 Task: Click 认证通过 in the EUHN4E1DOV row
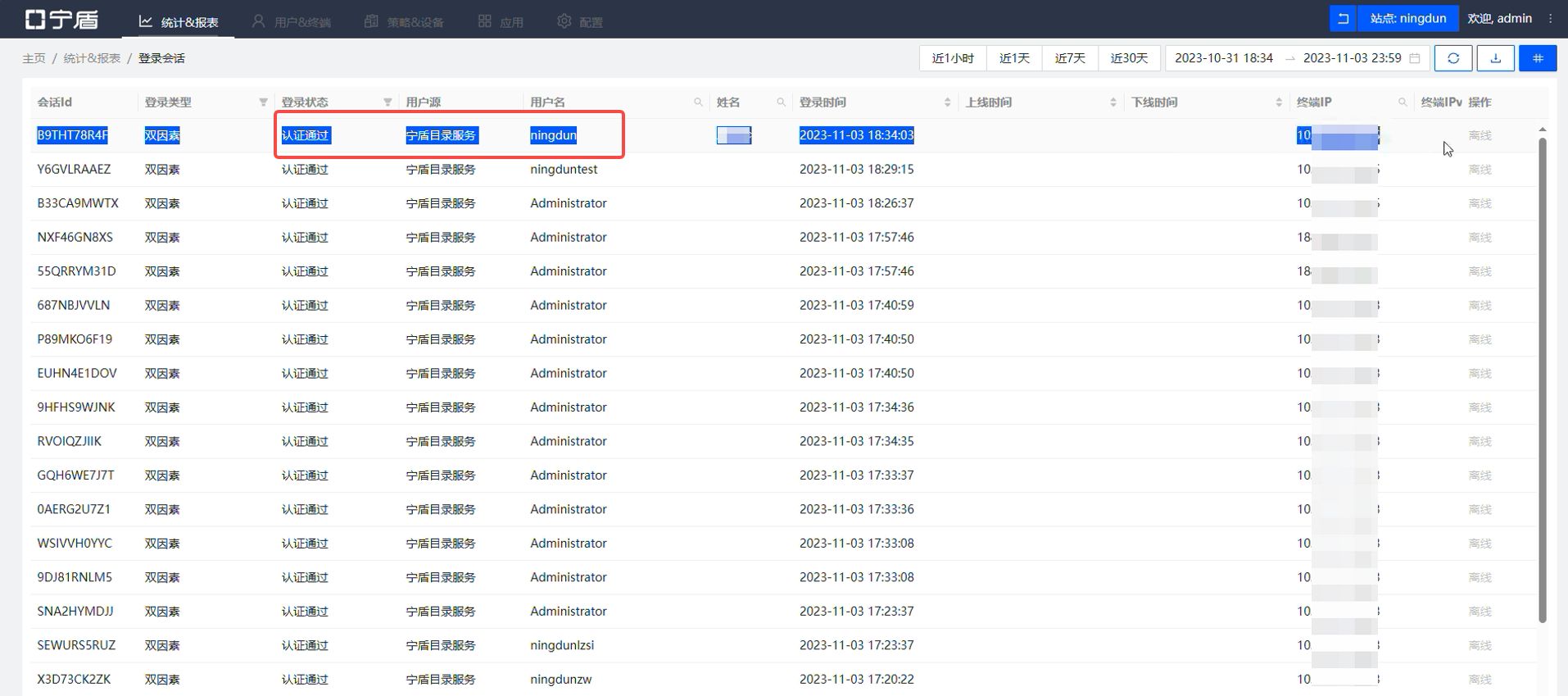click(305, 374)
